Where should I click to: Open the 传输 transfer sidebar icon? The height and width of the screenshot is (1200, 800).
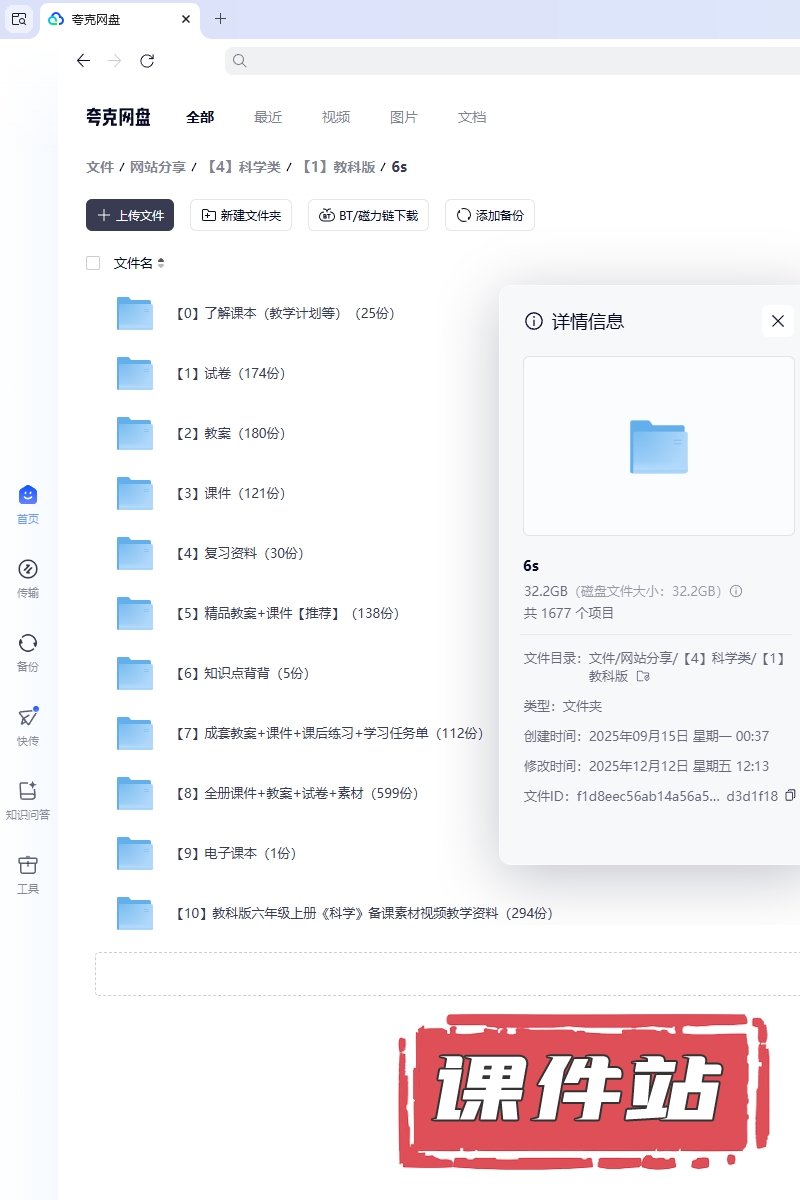pyautogui.click(x=28, y=570)
